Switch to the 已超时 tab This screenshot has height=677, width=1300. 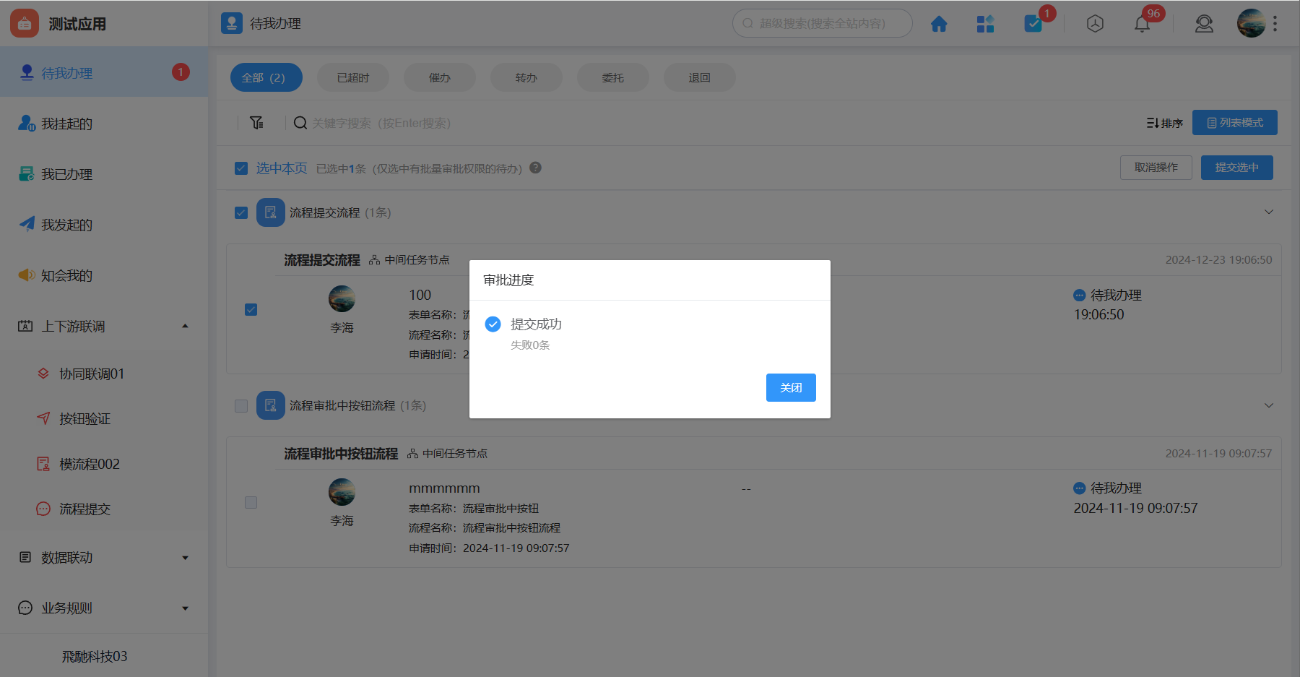(x=352, y=77)
